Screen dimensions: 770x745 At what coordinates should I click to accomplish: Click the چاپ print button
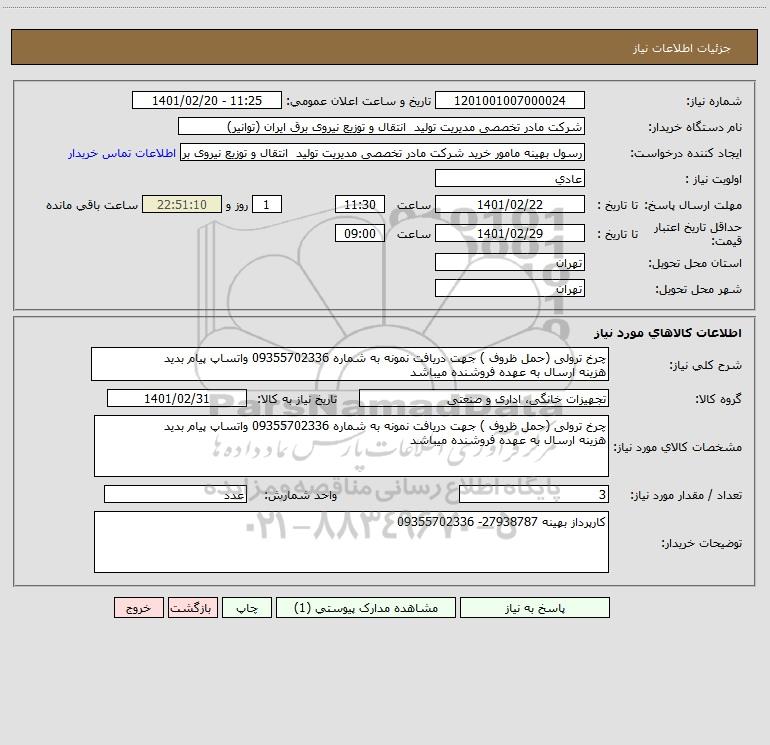(x=247, y=608)
